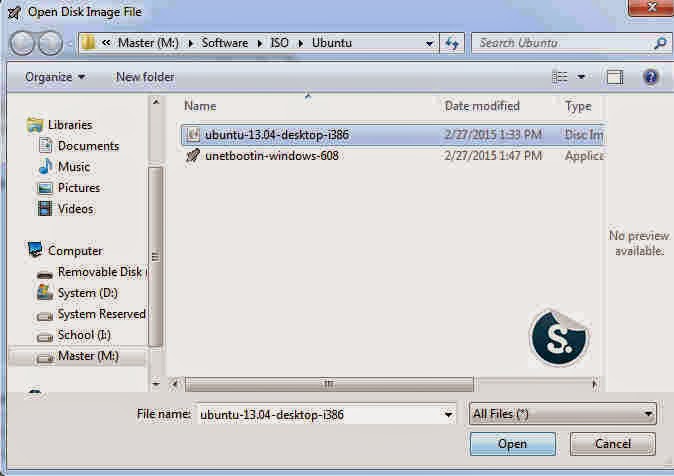Open System (D:) in navigation pane
This screenshot has height=476, width=674.
[88, 293]
